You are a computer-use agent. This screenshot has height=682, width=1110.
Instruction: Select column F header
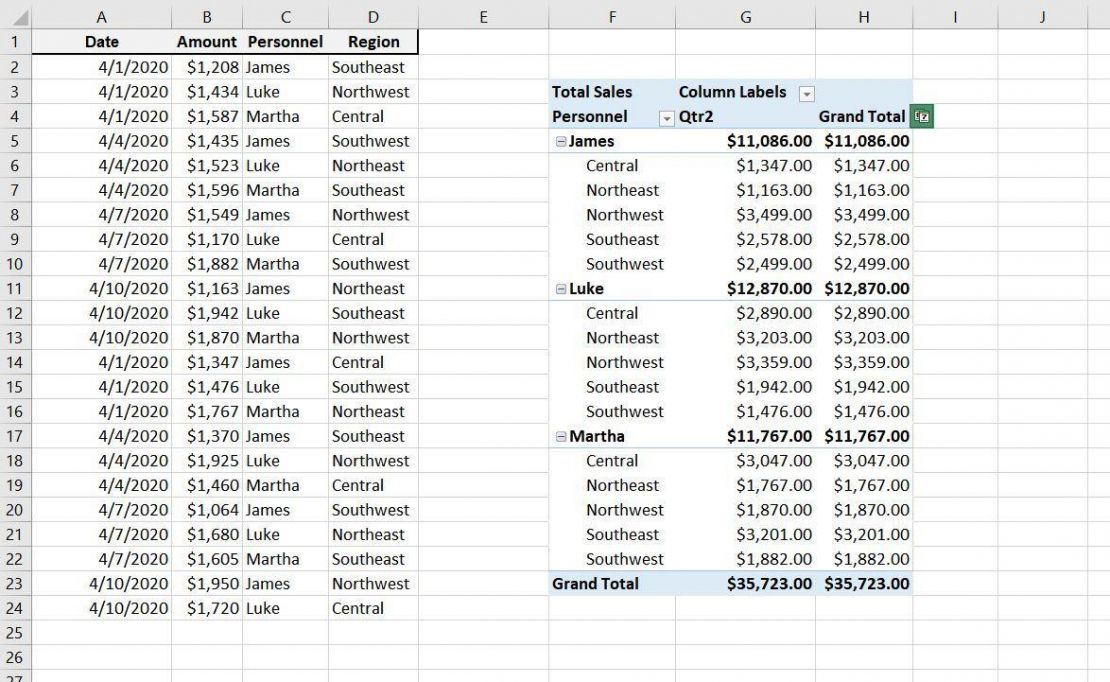(612, 16)
